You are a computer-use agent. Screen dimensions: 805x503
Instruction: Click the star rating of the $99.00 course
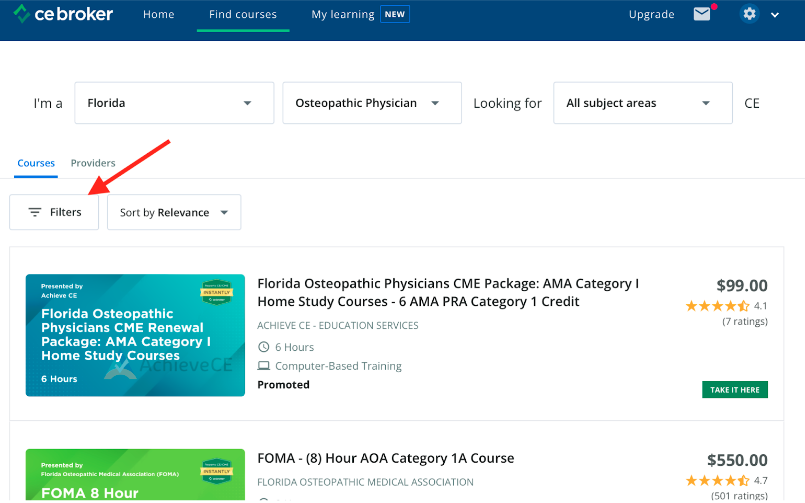pos(718,306)
